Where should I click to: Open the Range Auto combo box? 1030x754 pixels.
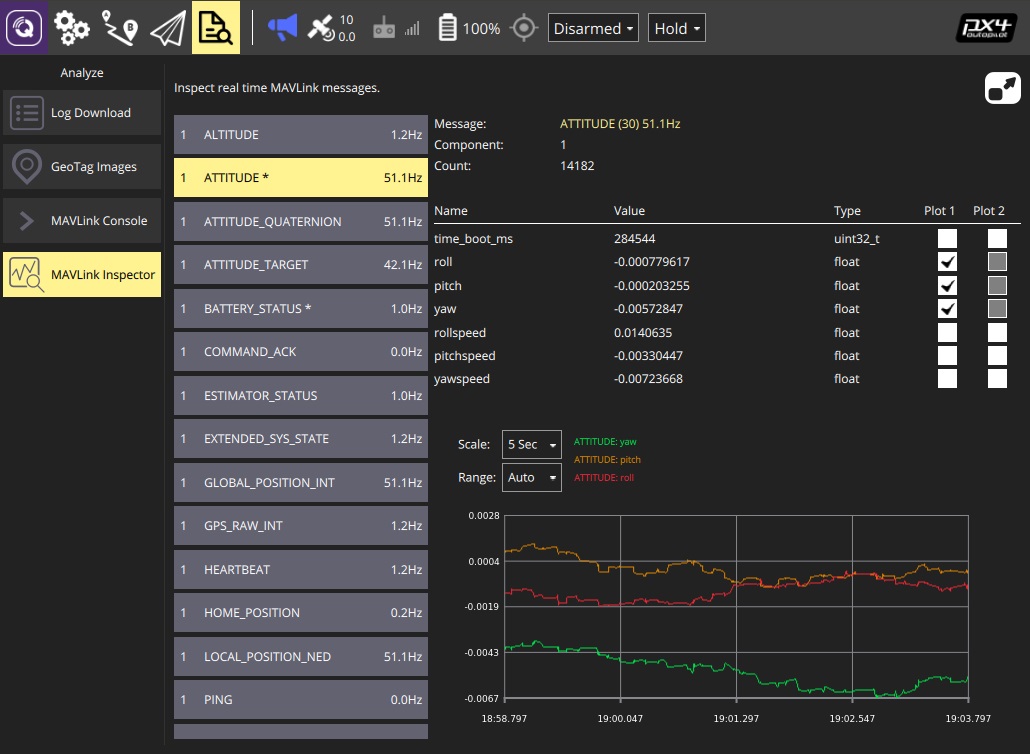531,478
